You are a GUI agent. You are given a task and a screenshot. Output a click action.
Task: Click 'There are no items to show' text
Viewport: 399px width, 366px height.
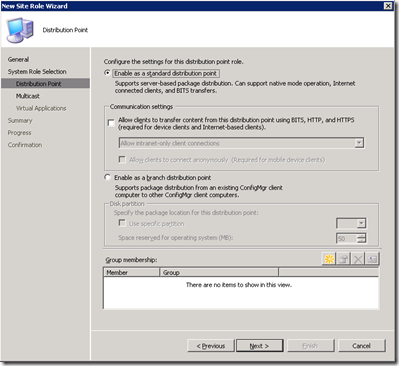239,285
